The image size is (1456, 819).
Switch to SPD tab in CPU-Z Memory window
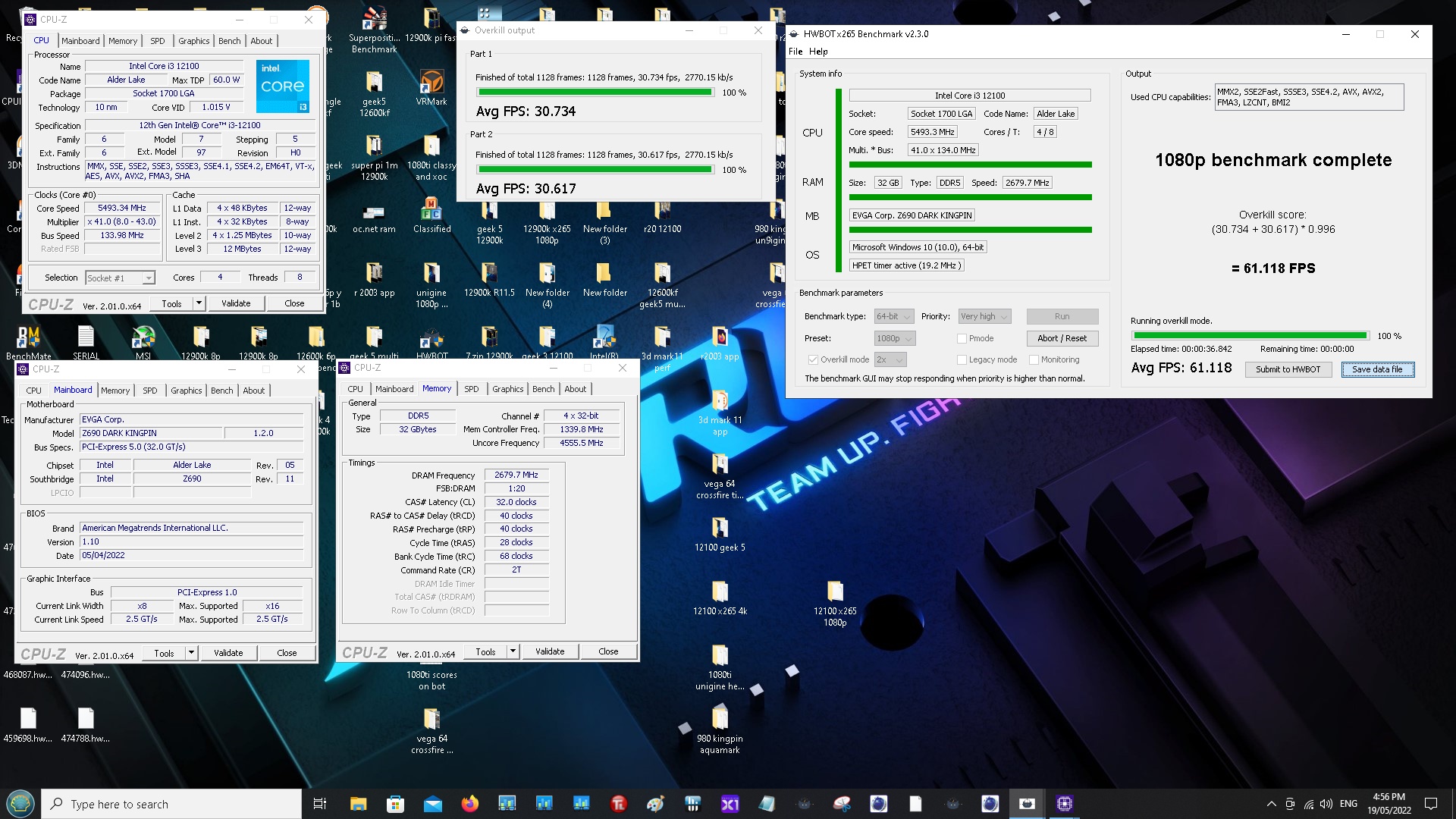(x=472, y=389)
